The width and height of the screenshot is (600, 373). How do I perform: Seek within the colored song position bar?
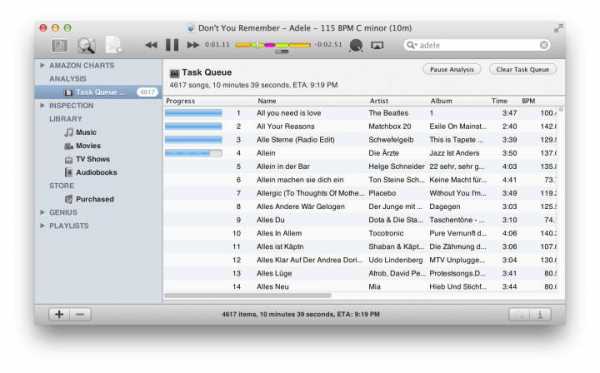point(272,45)
